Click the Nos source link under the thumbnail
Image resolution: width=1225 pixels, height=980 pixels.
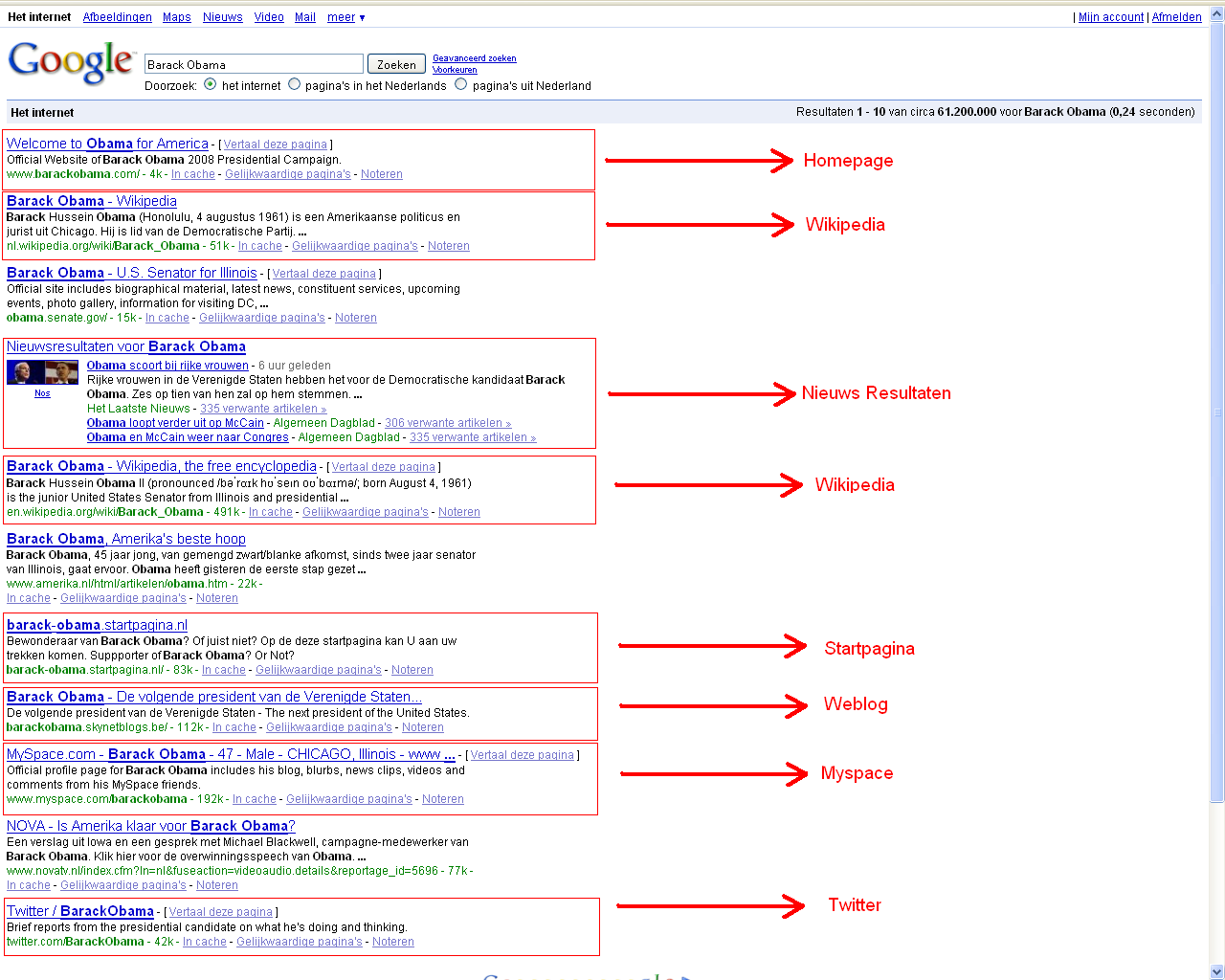coord(42,393)
